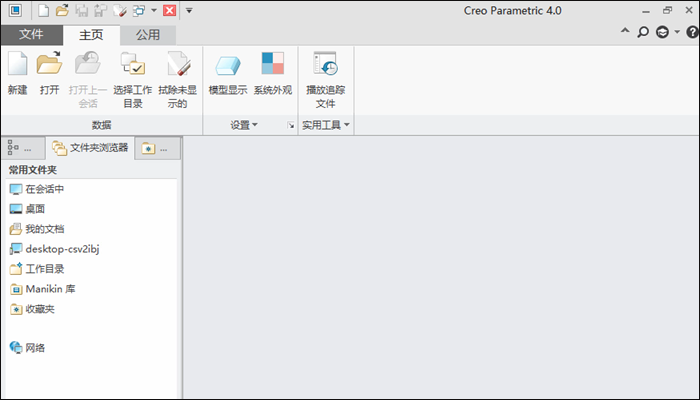Click the 拭除未显示的 ribbon button
The width and height of the screenshot is (700, 400).
pos(178,79)
